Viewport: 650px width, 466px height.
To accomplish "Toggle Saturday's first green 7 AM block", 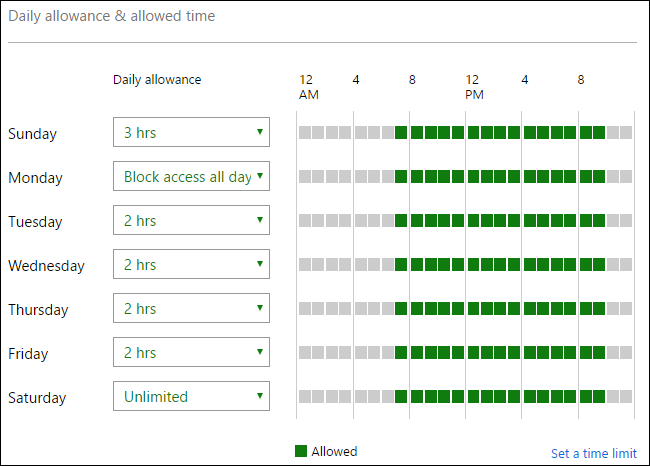I will click(x=402, y=397).
